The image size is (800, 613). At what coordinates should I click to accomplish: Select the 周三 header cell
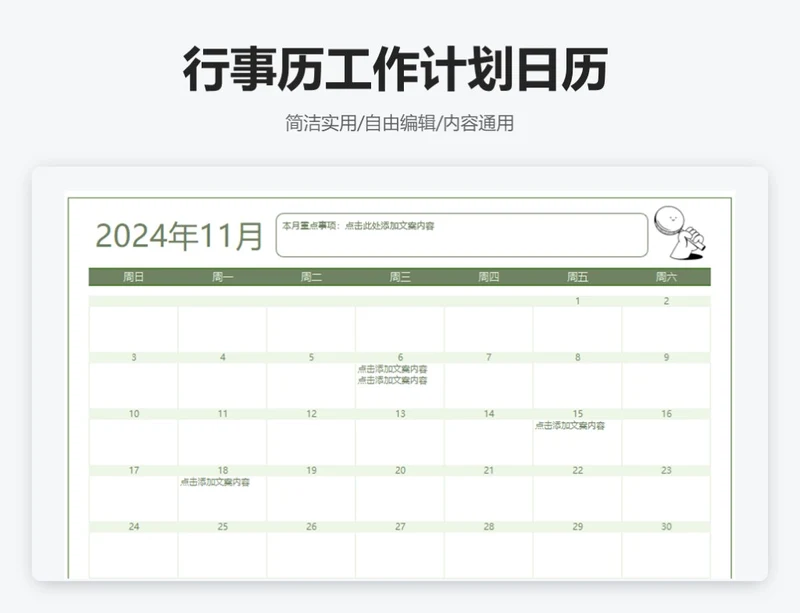(400, 277)
